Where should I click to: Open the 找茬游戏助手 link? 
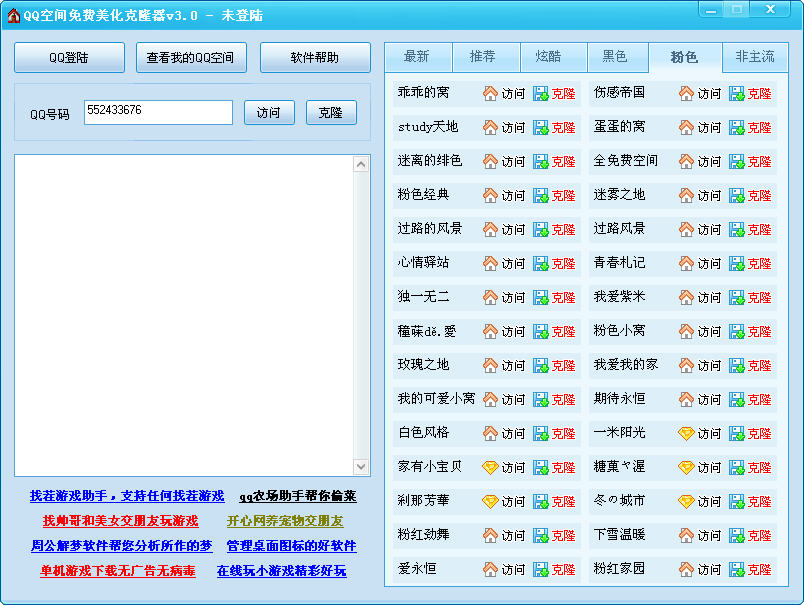pyautogui.click(x=127, y=496)
